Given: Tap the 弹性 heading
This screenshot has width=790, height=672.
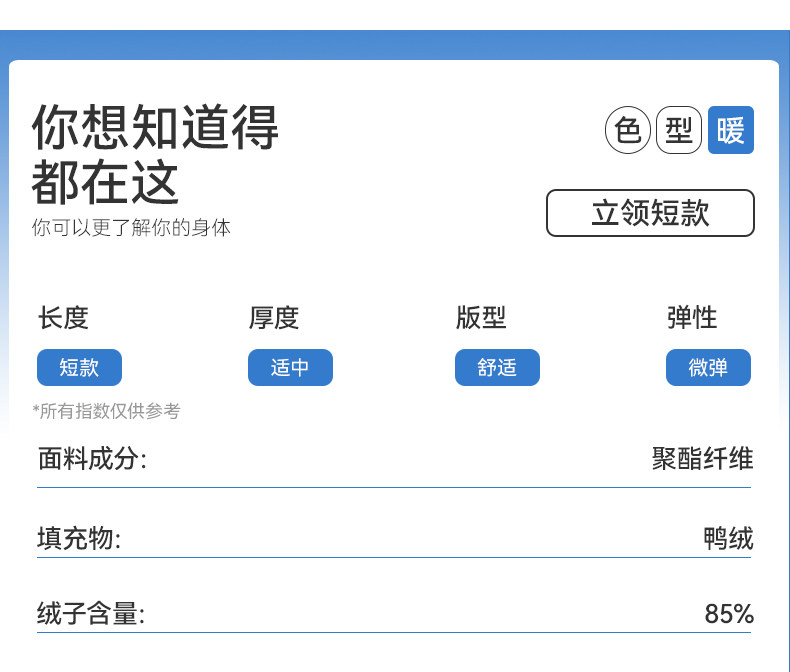Looking at the screenshot, I should (692, 318).
